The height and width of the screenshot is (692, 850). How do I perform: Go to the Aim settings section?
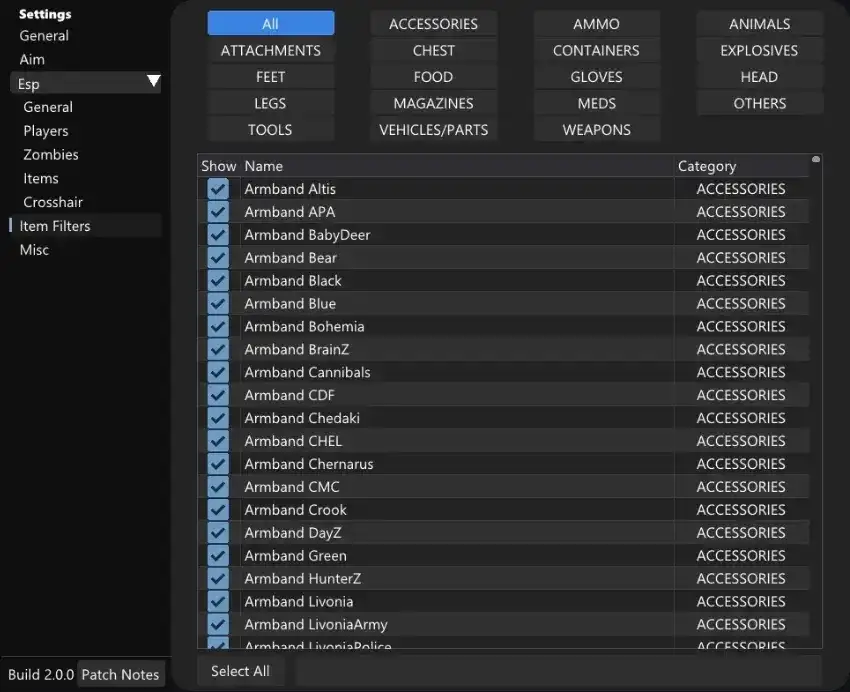(x=31, y=59)
